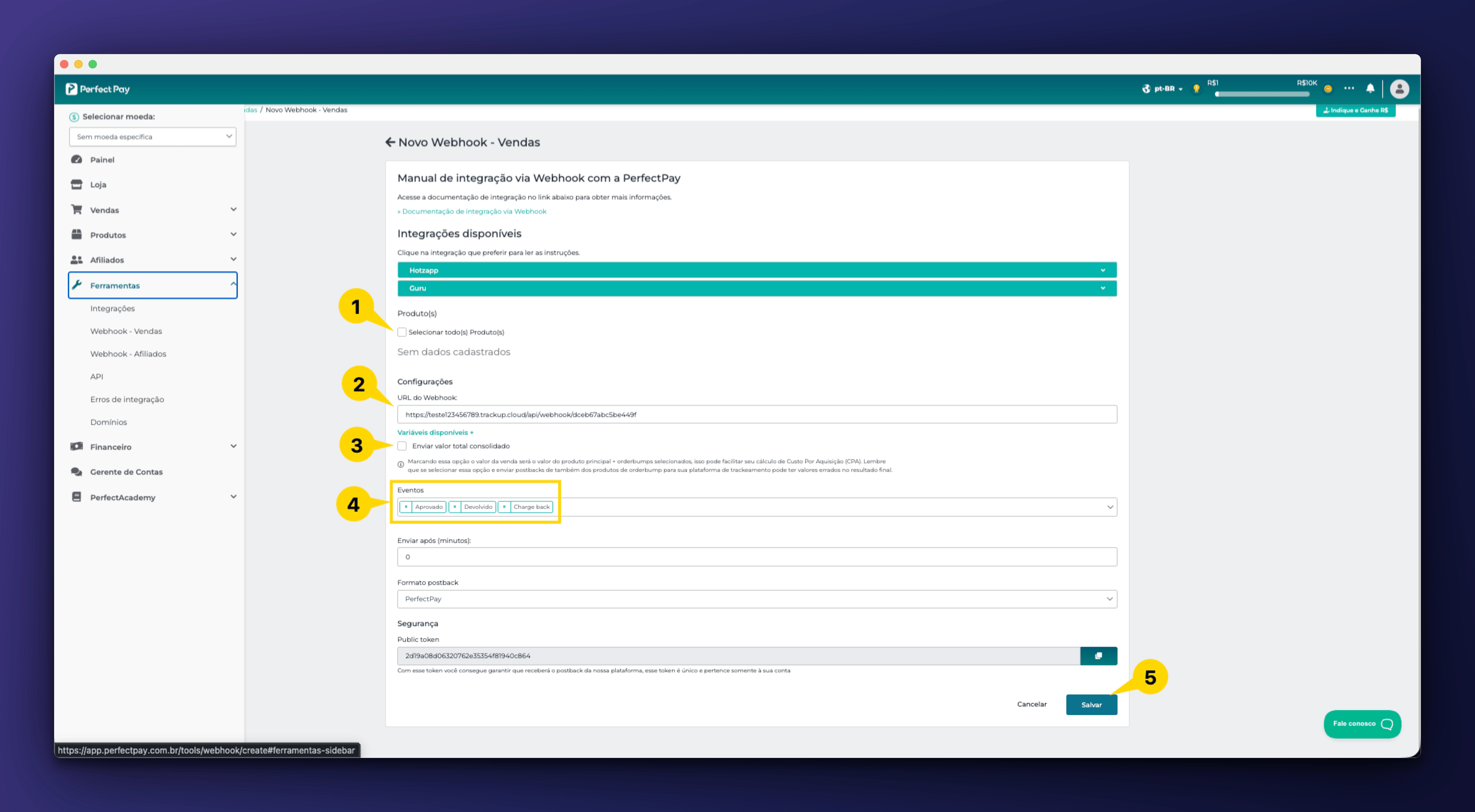The width and height of the screenshot is (1475, 812).
Task: Open the Eventos dropdown arrow
Action: [1110, 507]
